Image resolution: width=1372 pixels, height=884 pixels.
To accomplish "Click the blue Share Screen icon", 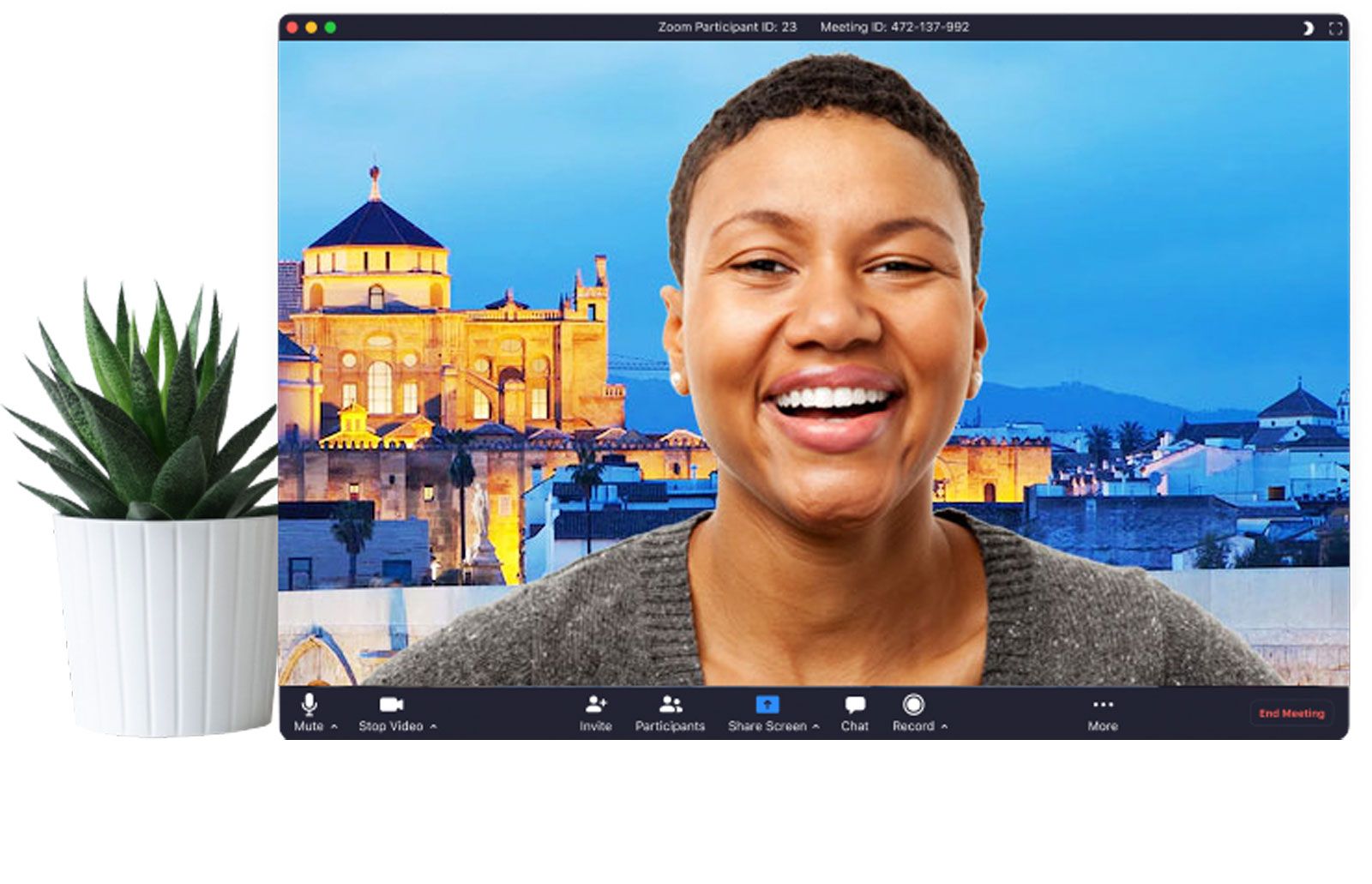I will click(767, 706).
